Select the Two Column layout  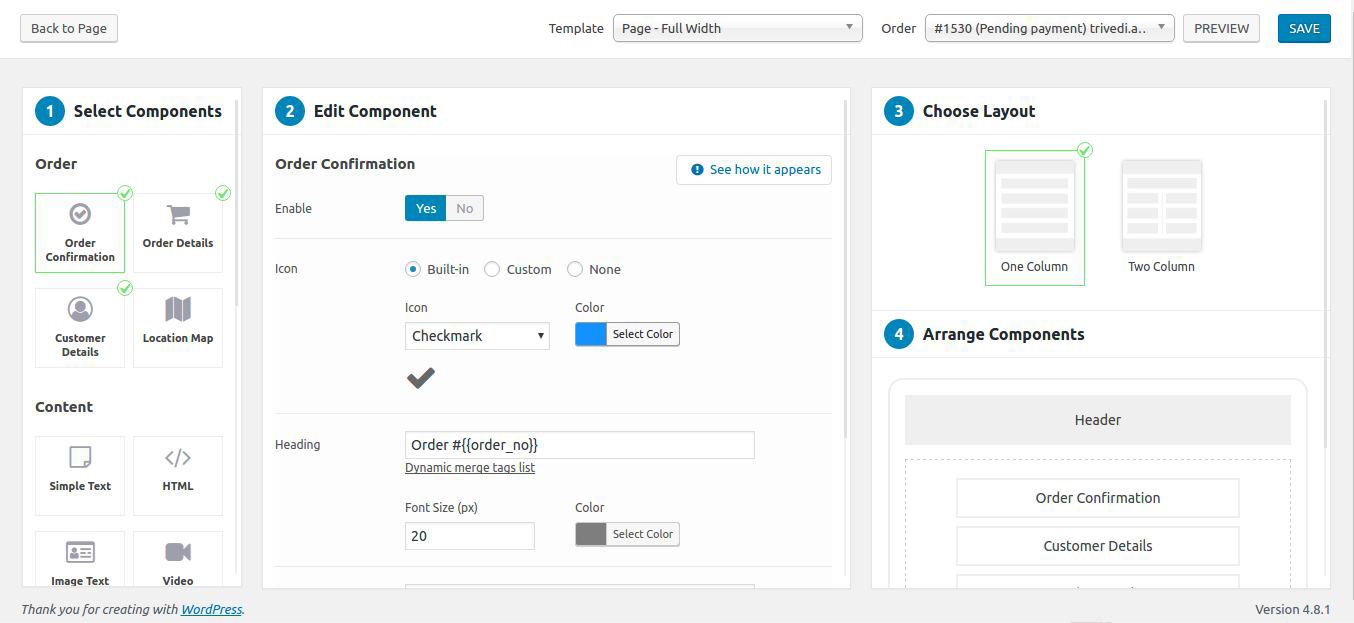(1161, 205)
